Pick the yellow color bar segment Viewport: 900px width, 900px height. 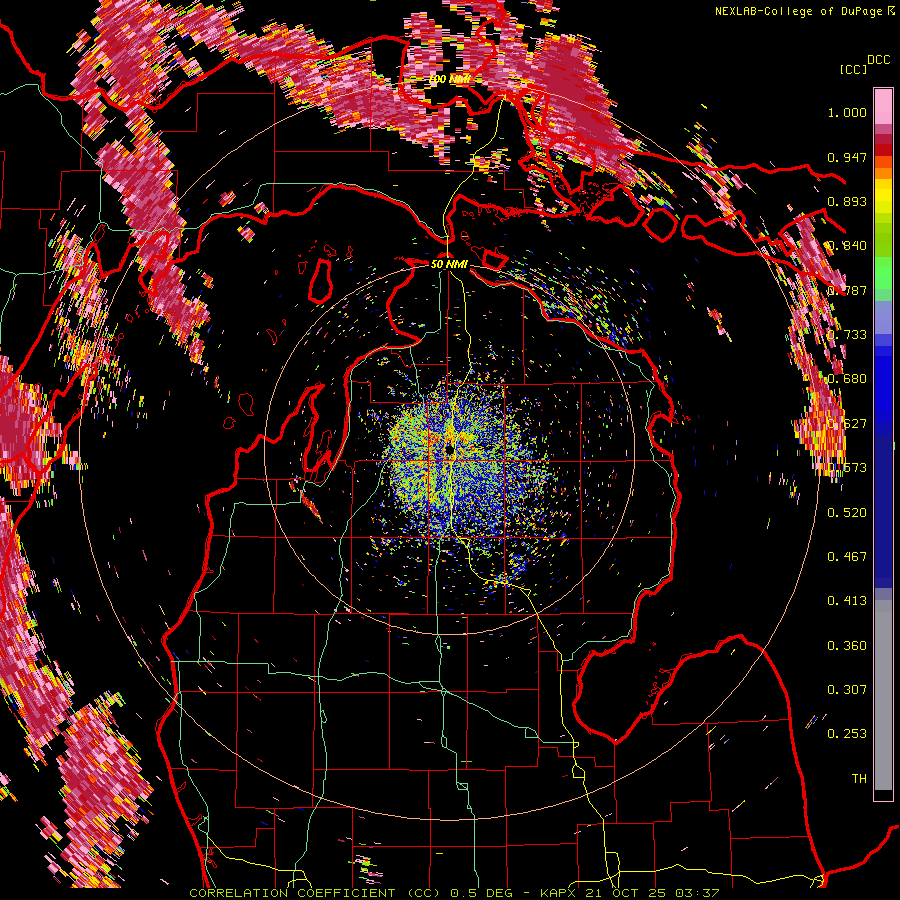(883, 196)
